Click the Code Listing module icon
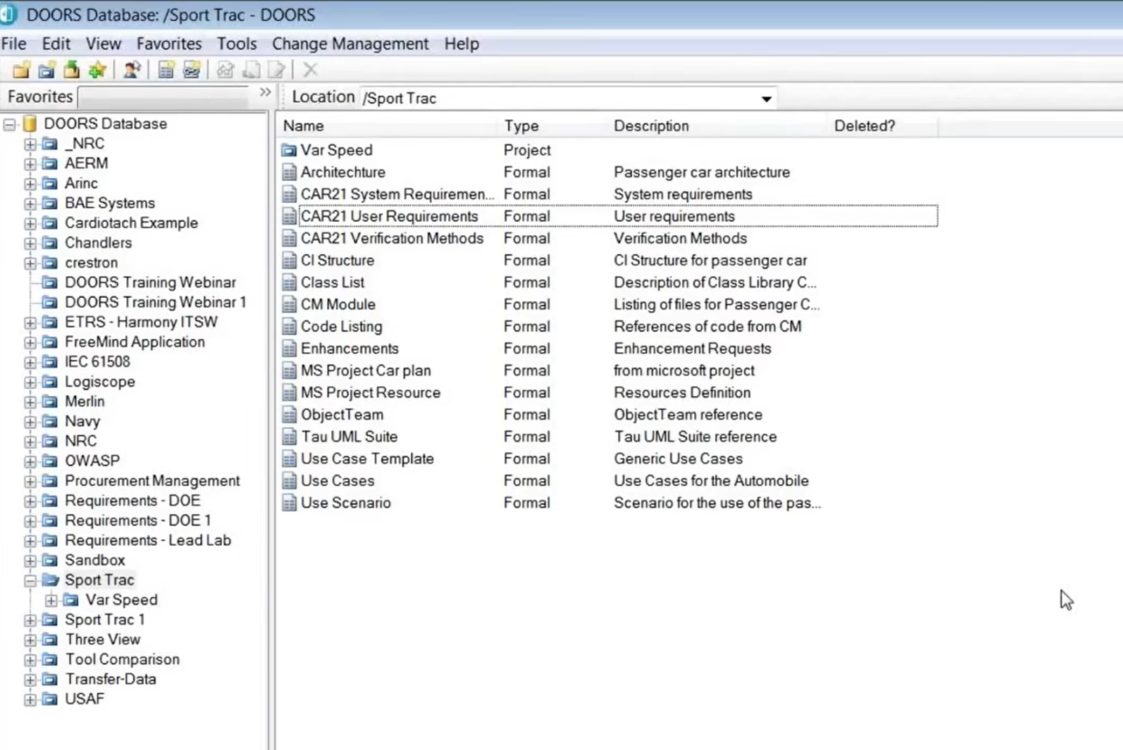This screenshot has width=1123, height=750. click(289, 327)
